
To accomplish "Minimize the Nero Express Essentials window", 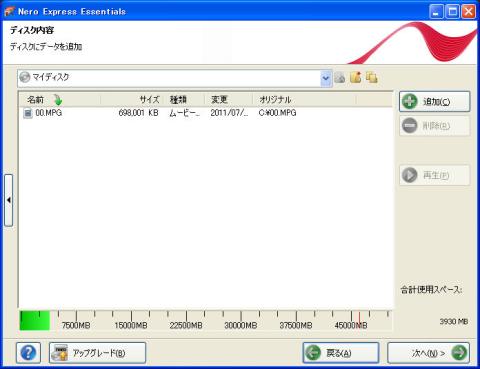I will [436, 12].
